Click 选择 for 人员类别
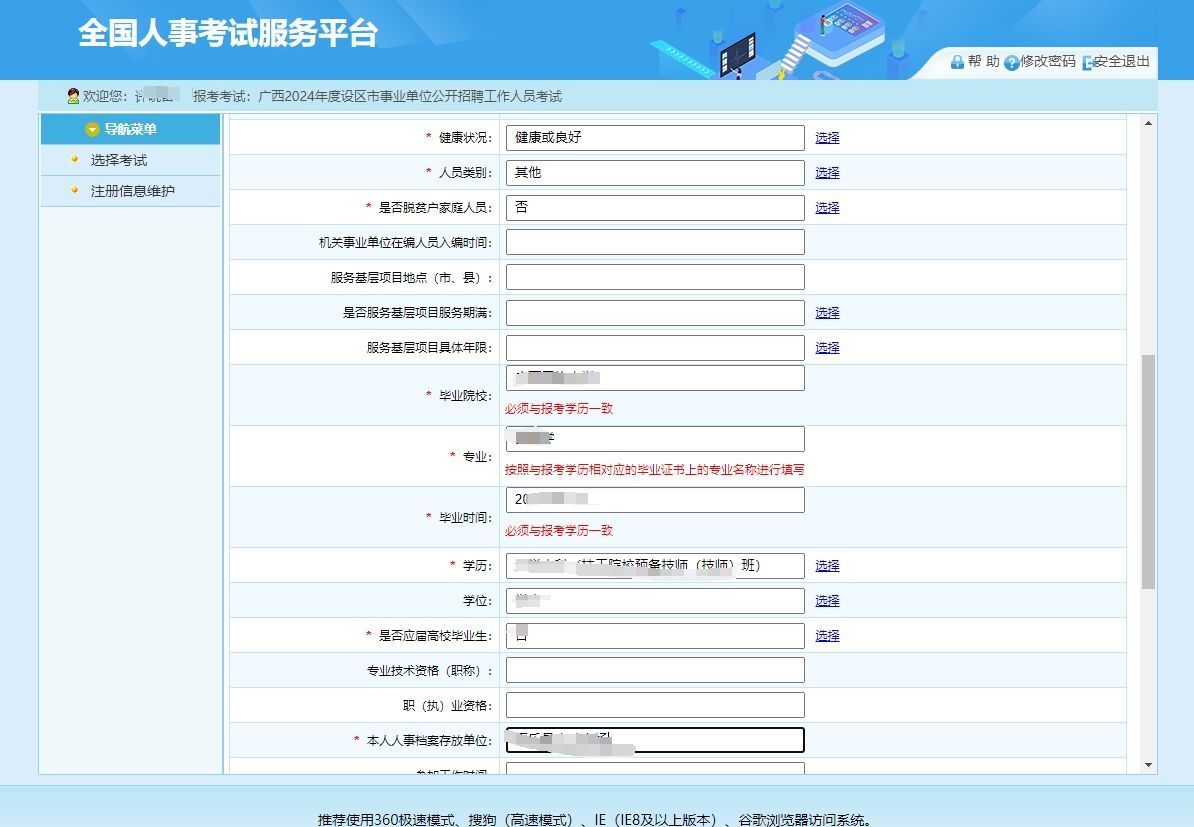This screenshot has height=827, width=1194. tap(827, 173)
